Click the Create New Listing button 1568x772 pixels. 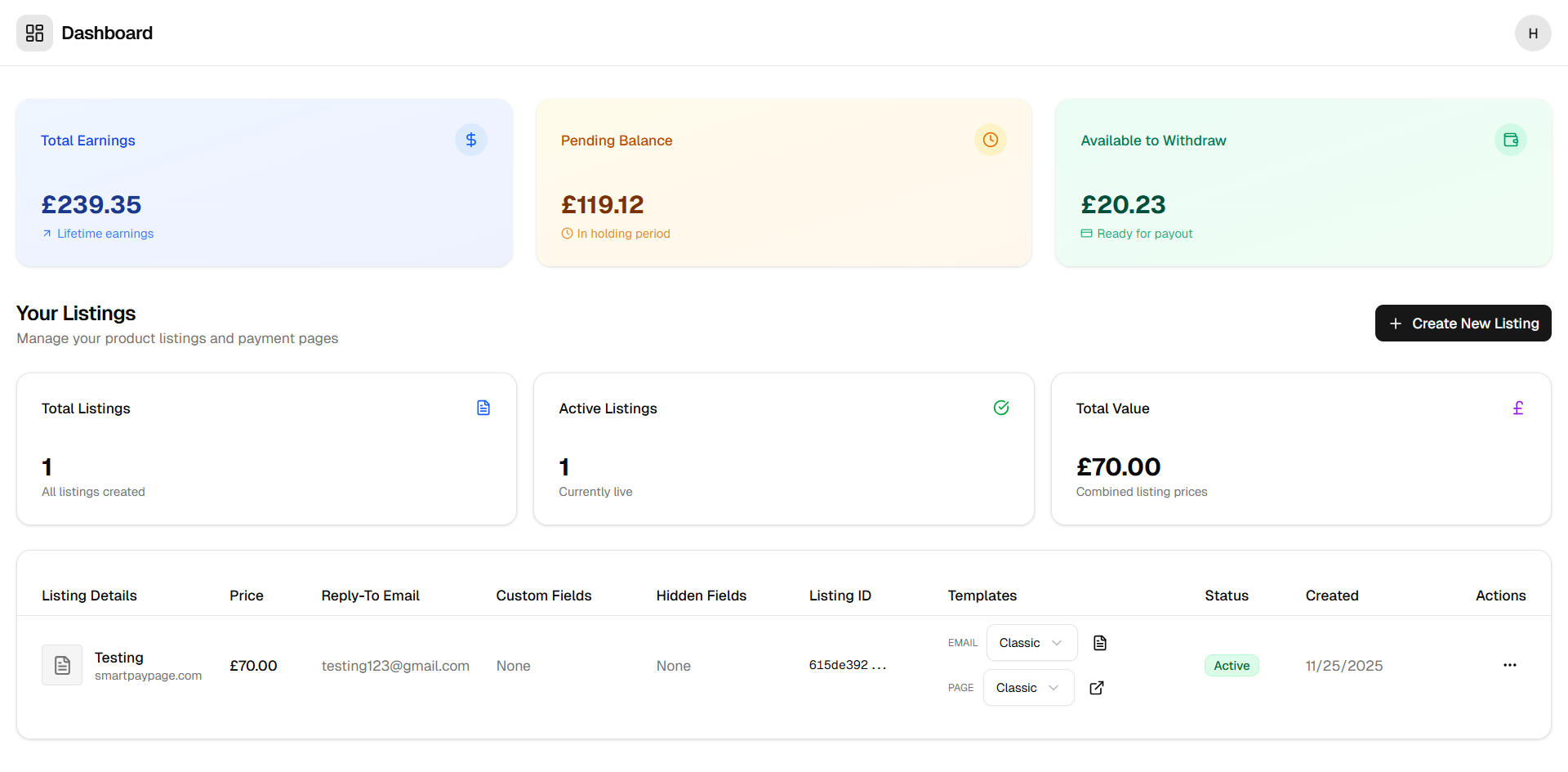point(1463,323)
